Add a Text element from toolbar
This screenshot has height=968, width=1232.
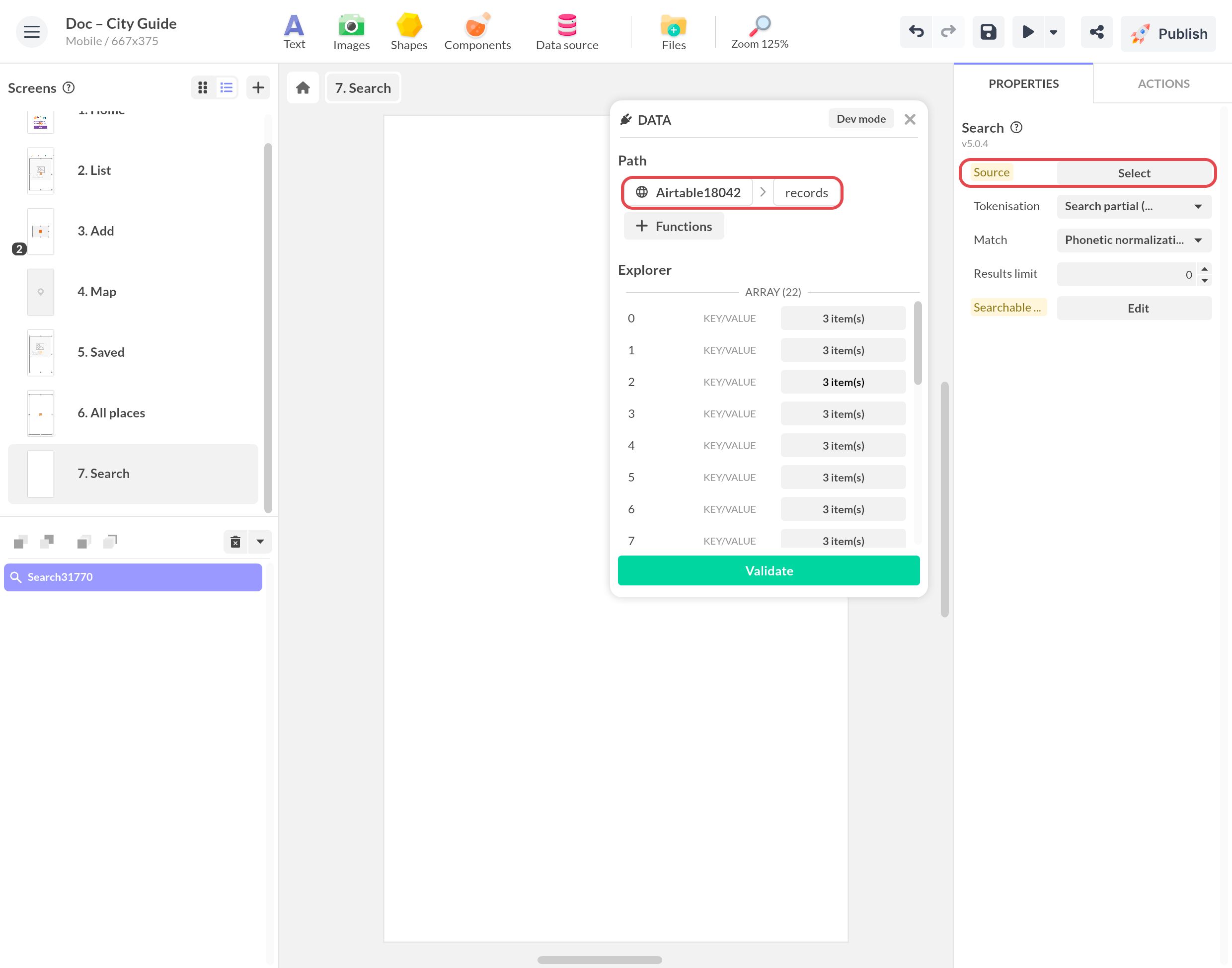pyautogui.click(x=294, y=32)
